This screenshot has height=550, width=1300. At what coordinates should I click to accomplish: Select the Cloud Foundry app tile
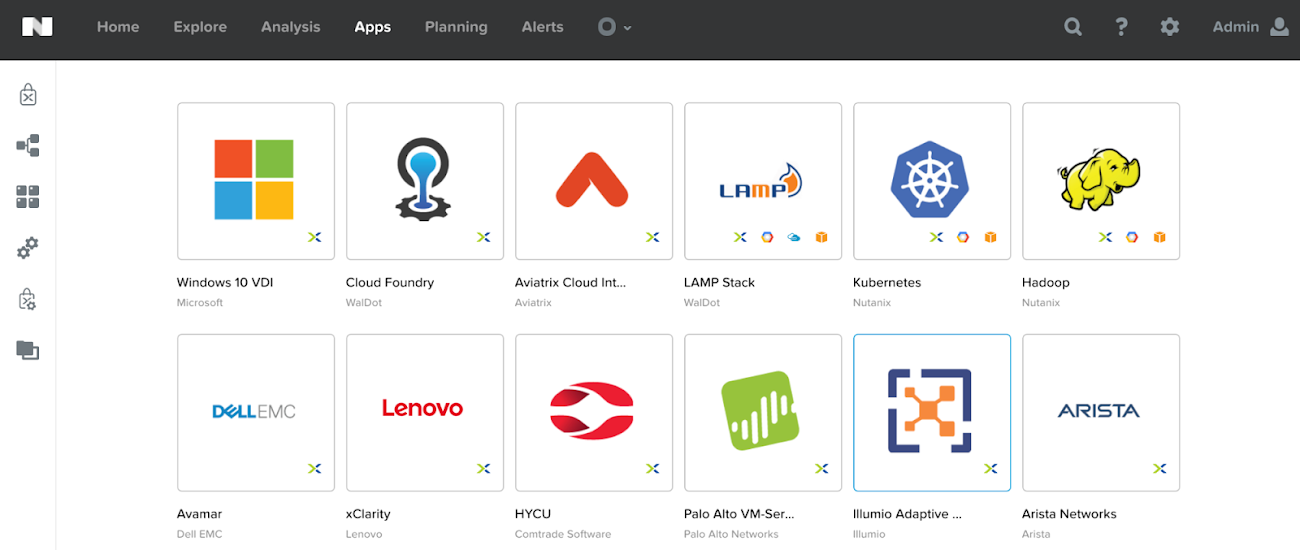(425, 181)
